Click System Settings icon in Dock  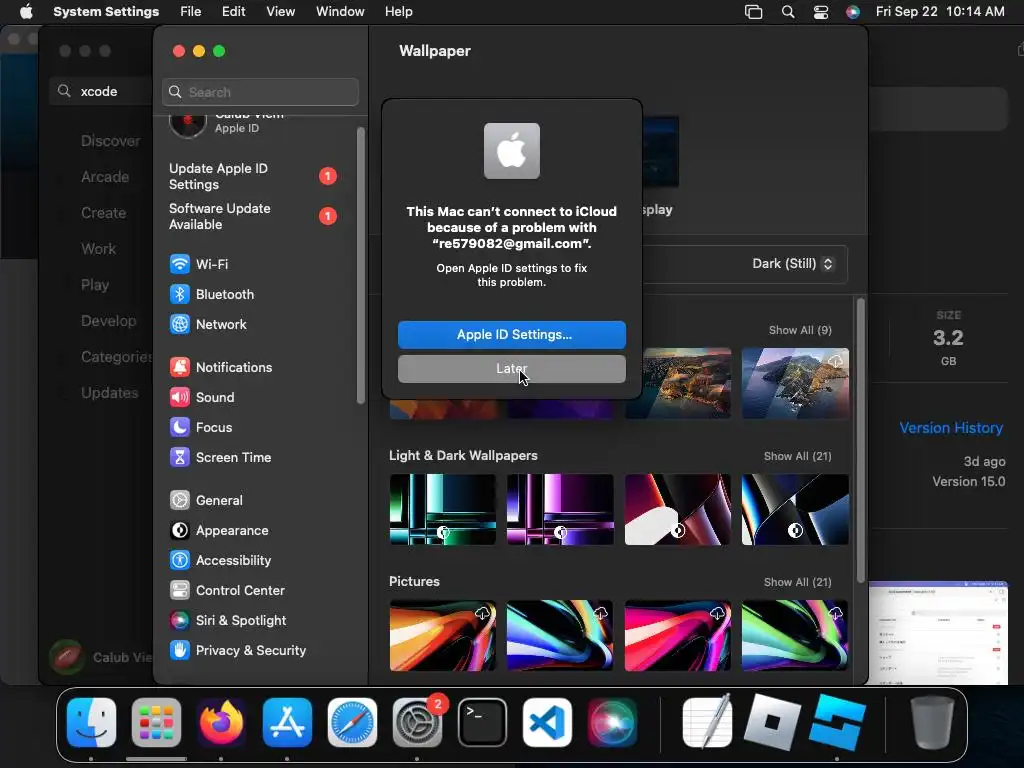(x=417, y=722)
